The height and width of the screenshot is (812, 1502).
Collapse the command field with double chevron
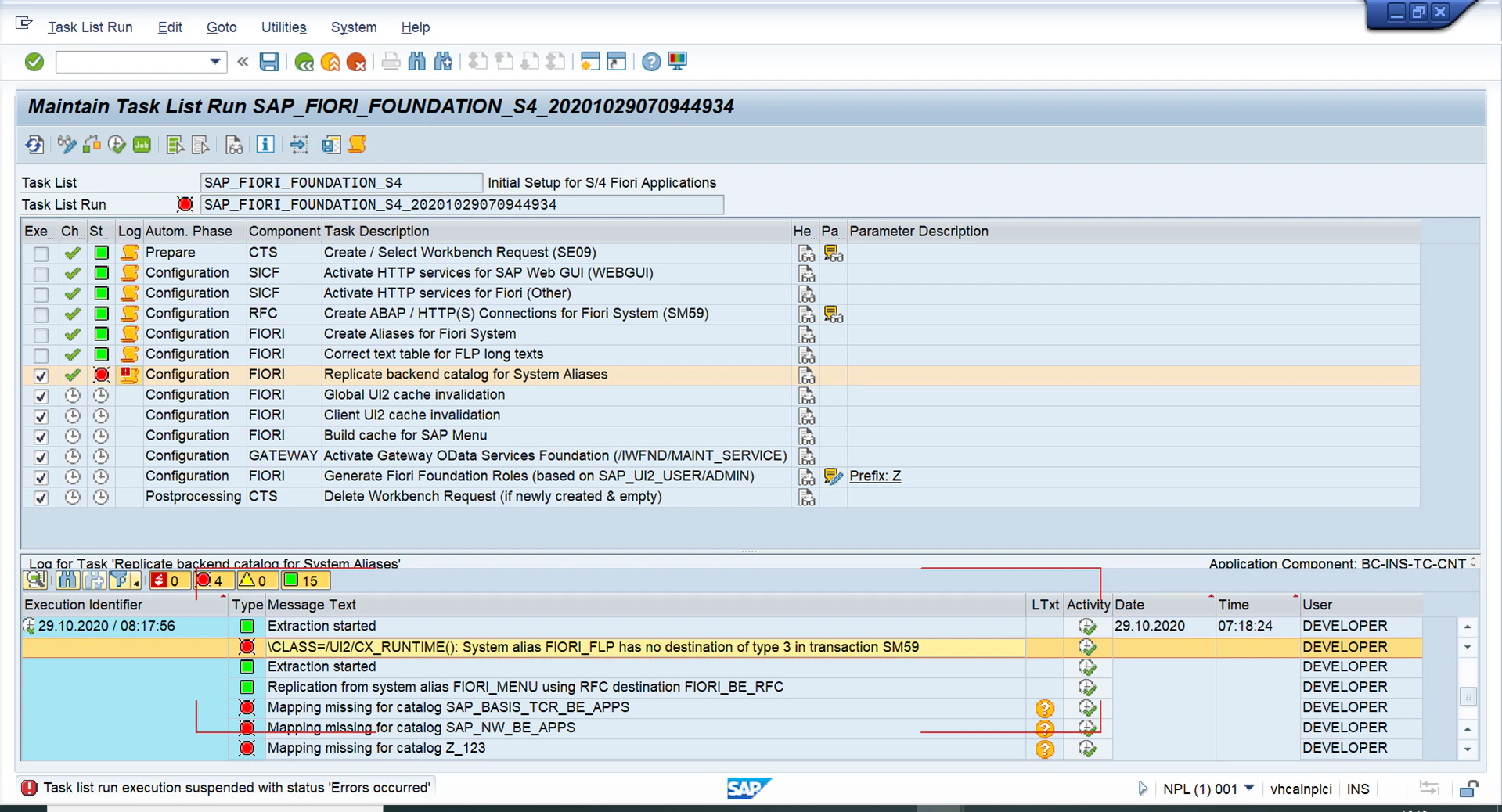243,62
